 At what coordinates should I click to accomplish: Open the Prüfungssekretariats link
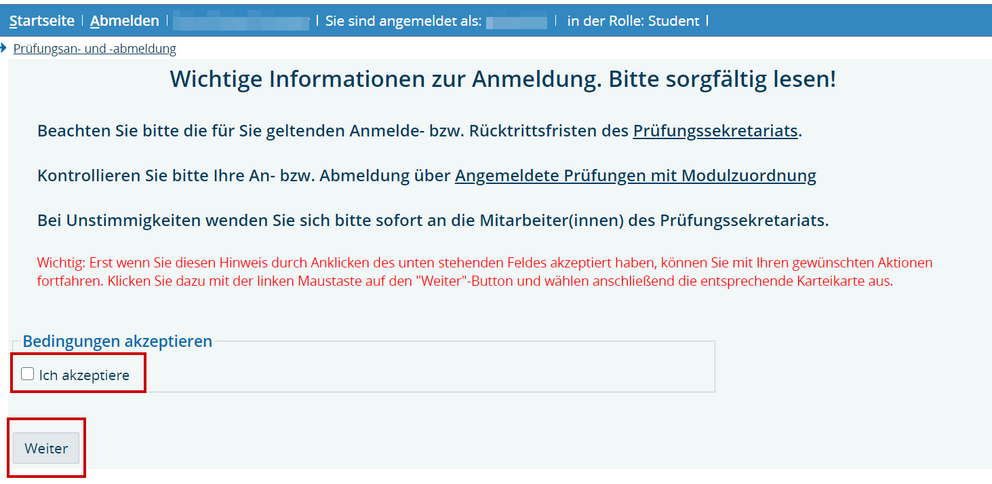point(716,131)
